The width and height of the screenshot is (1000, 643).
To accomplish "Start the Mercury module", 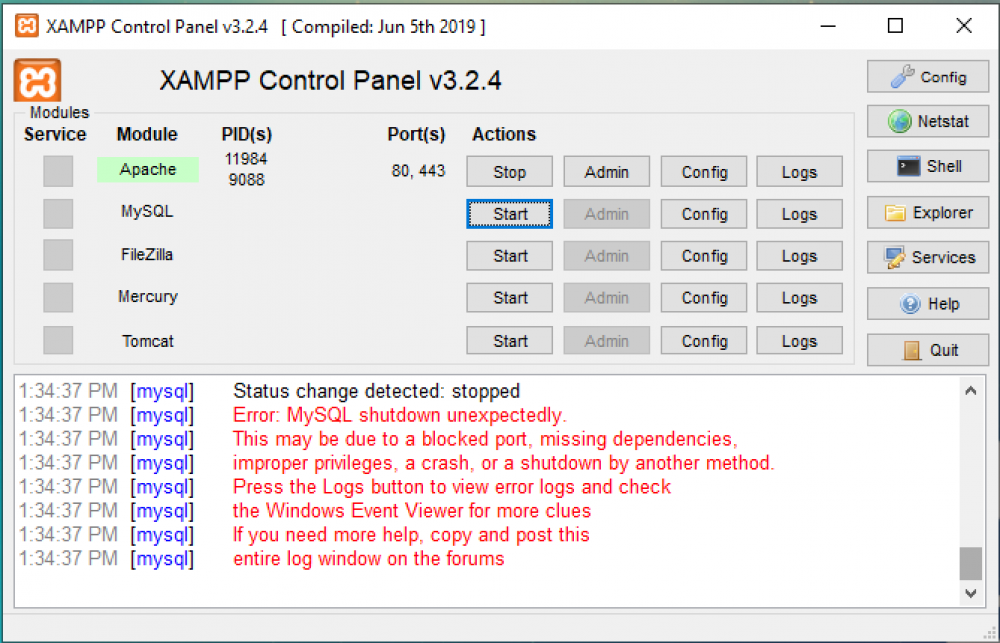I will click(x=509, y=298).
